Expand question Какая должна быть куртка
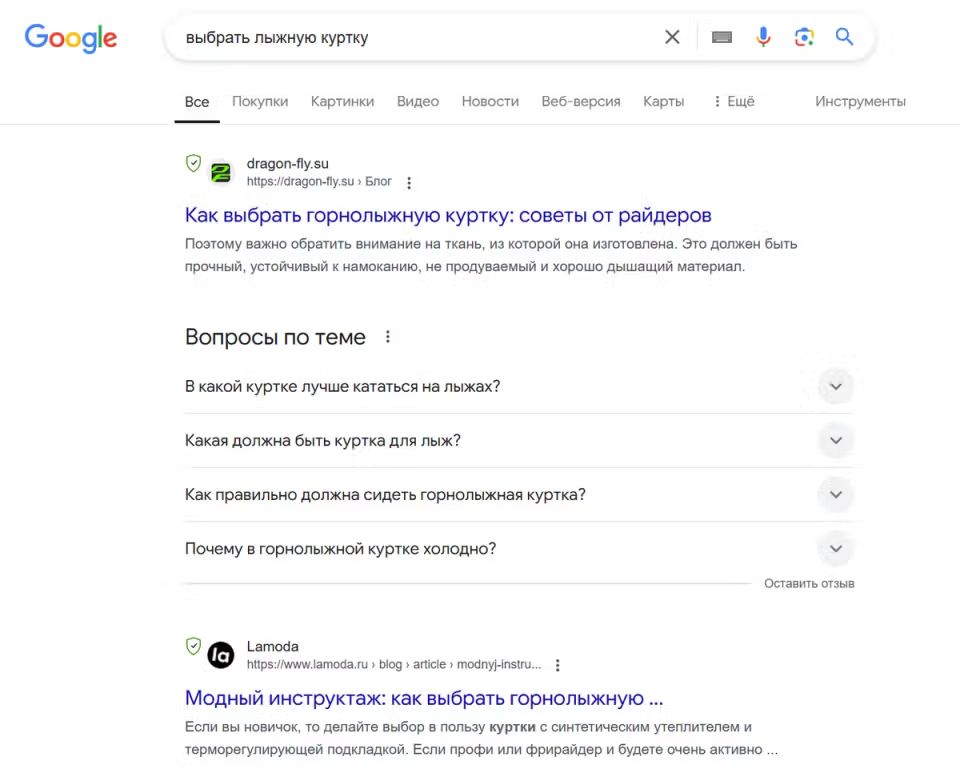Image resolution: width=960 pixels, height=781 pixels. coord(835,440)
